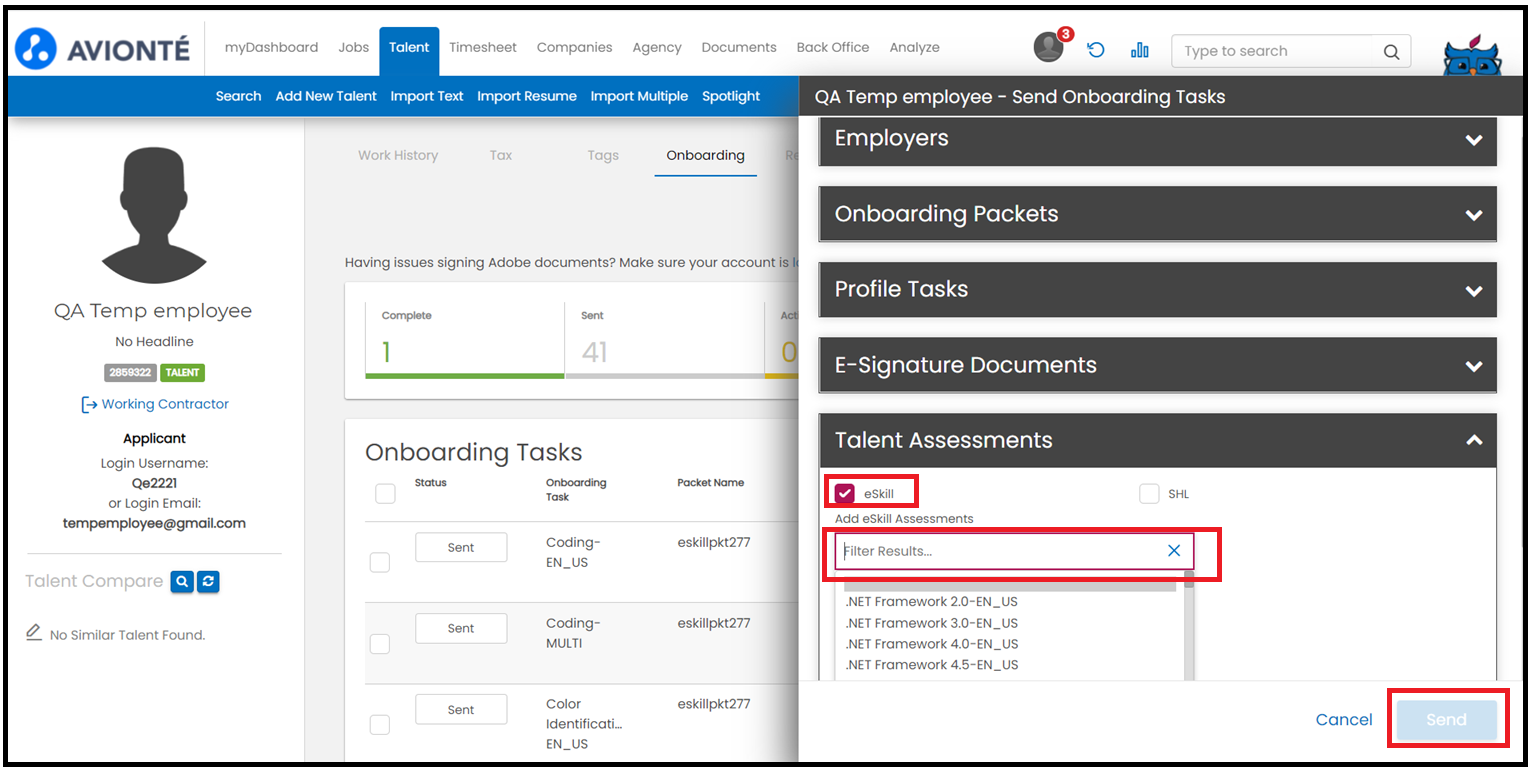
Task: Select the checkbox for Coding-EN_US row
Action: point(380,562)
